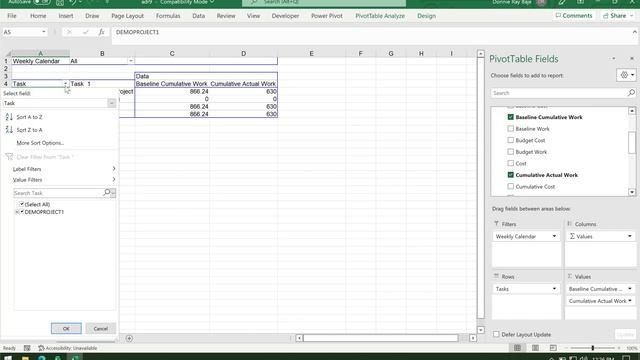Click the formula bar enter checkmark icon

[85, 32]
